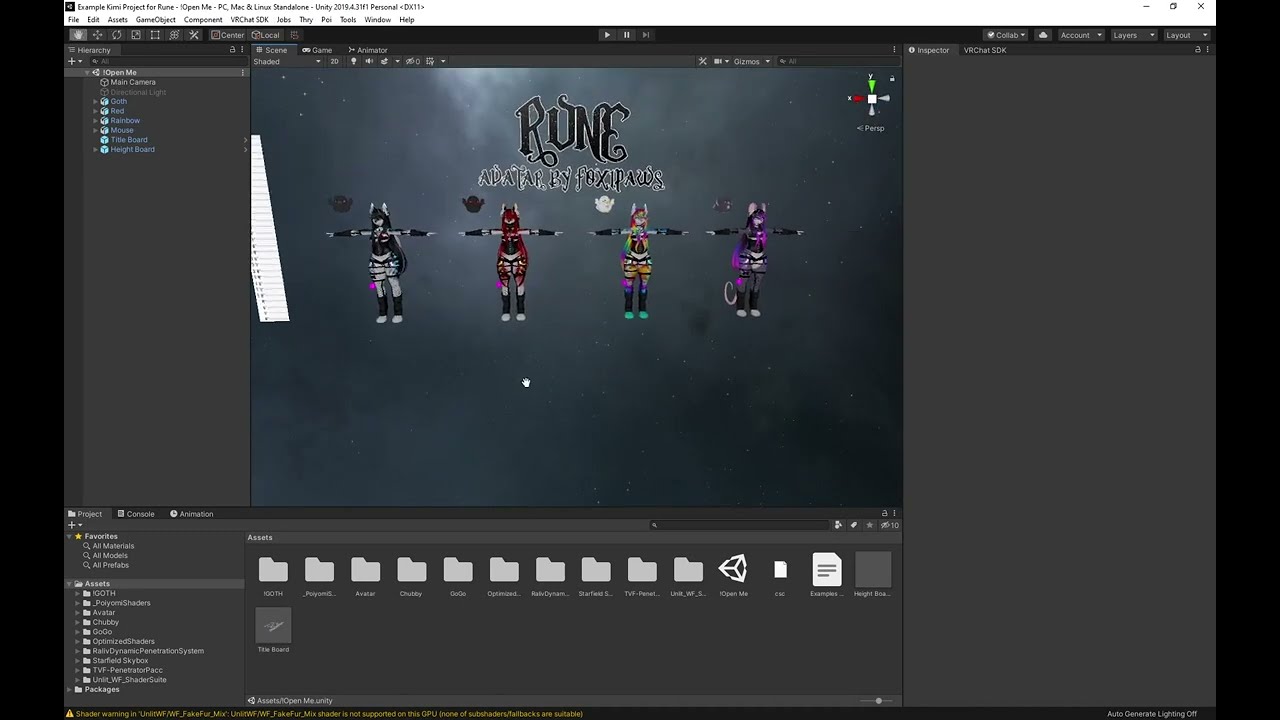Click Search by Type icon in Project
1280x720 pixels.
pos(838,525)
